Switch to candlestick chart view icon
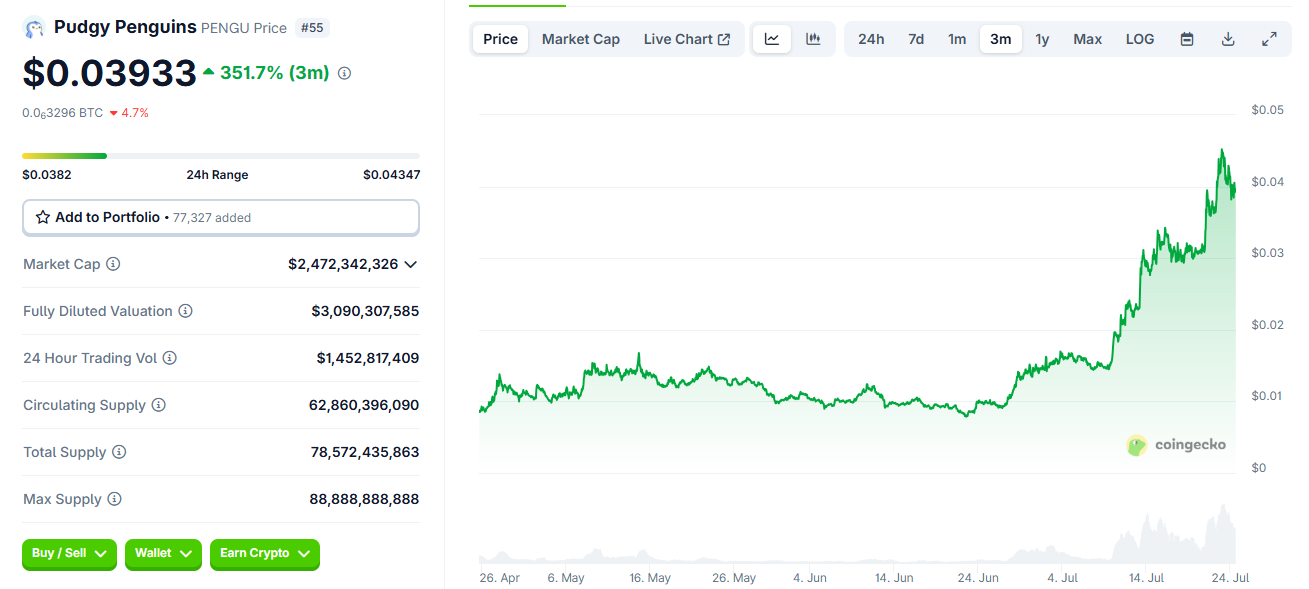The height and width of the screenshot is (589, 1309). tap(813, 39)
